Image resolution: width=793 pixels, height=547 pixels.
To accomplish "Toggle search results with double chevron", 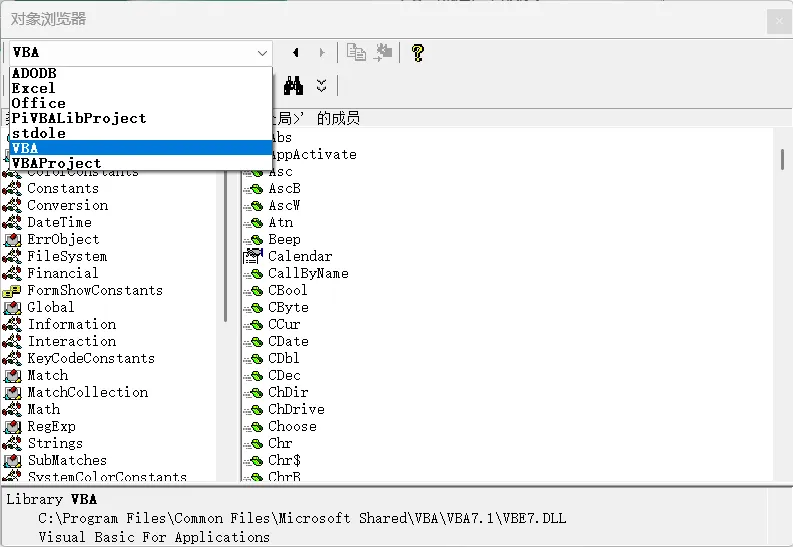I will pos(322,85).
